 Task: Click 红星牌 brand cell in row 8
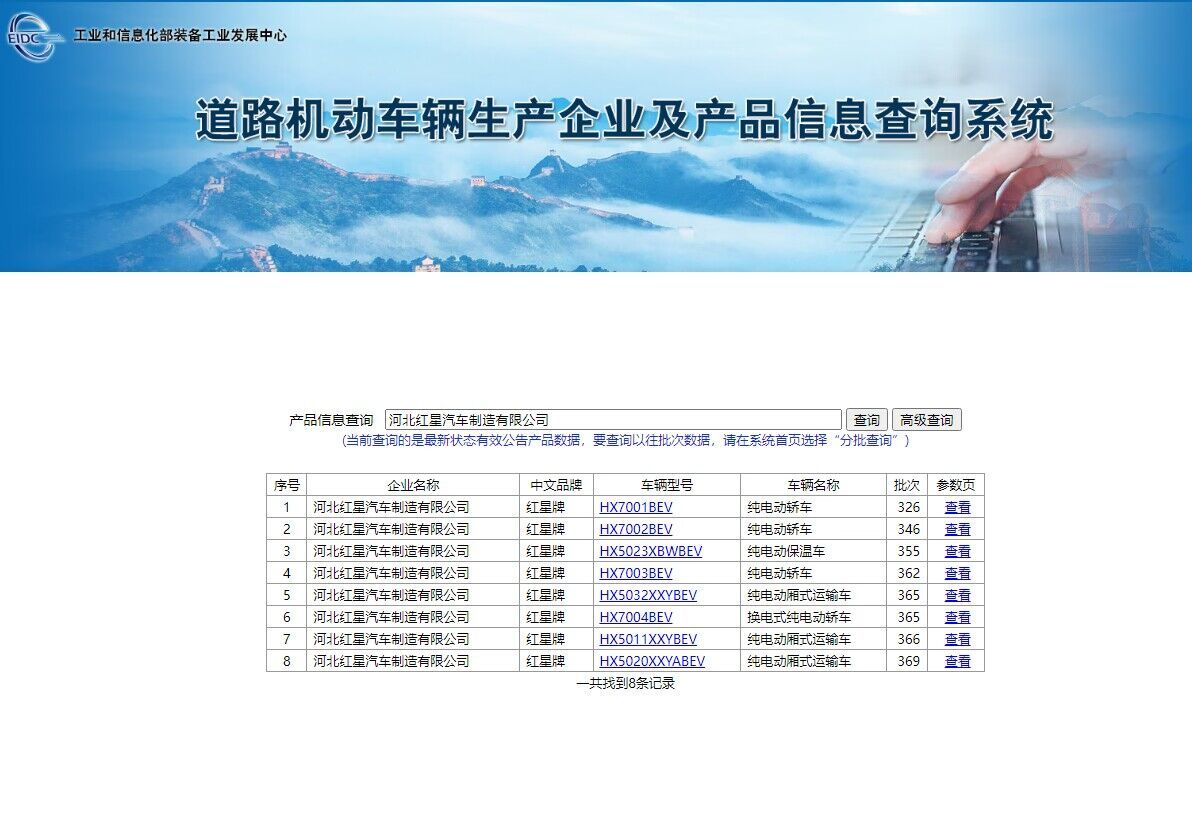556,661
